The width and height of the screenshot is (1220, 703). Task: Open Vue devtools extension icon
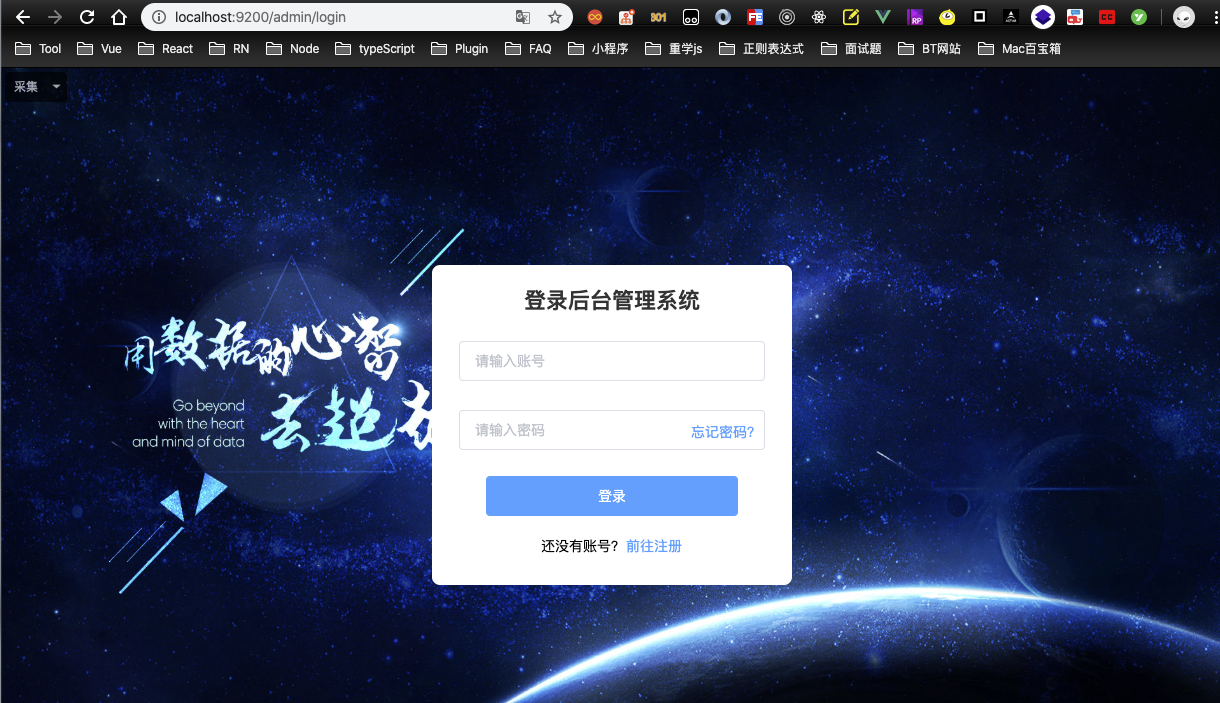pyautogui.click(x=883, y=17)
